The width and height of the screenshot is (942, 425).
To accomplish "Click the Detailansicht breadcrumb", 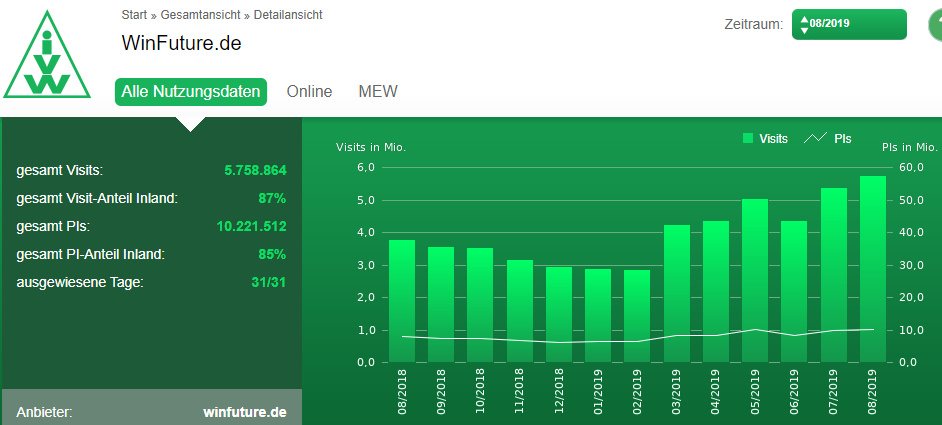I will pyautogui.click(x=288, y=15).
